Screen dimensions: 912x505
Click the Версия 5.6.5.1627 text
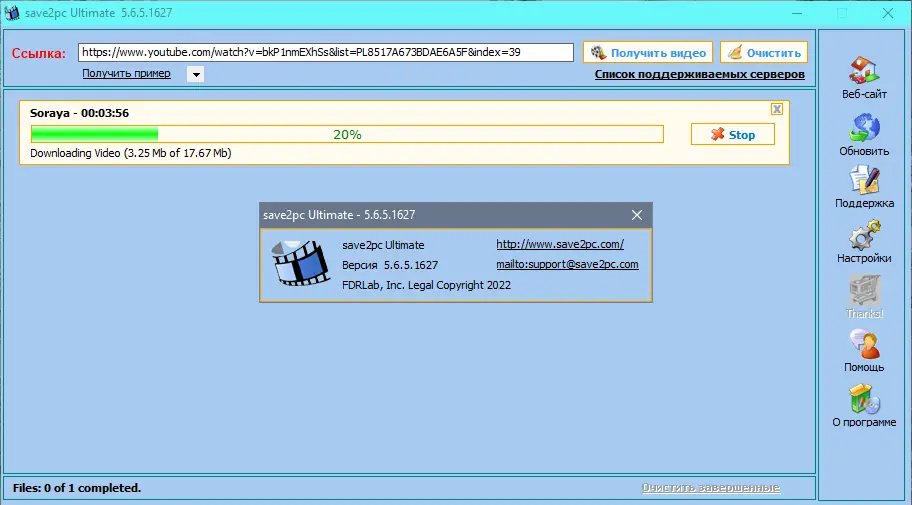coord(390,265)
